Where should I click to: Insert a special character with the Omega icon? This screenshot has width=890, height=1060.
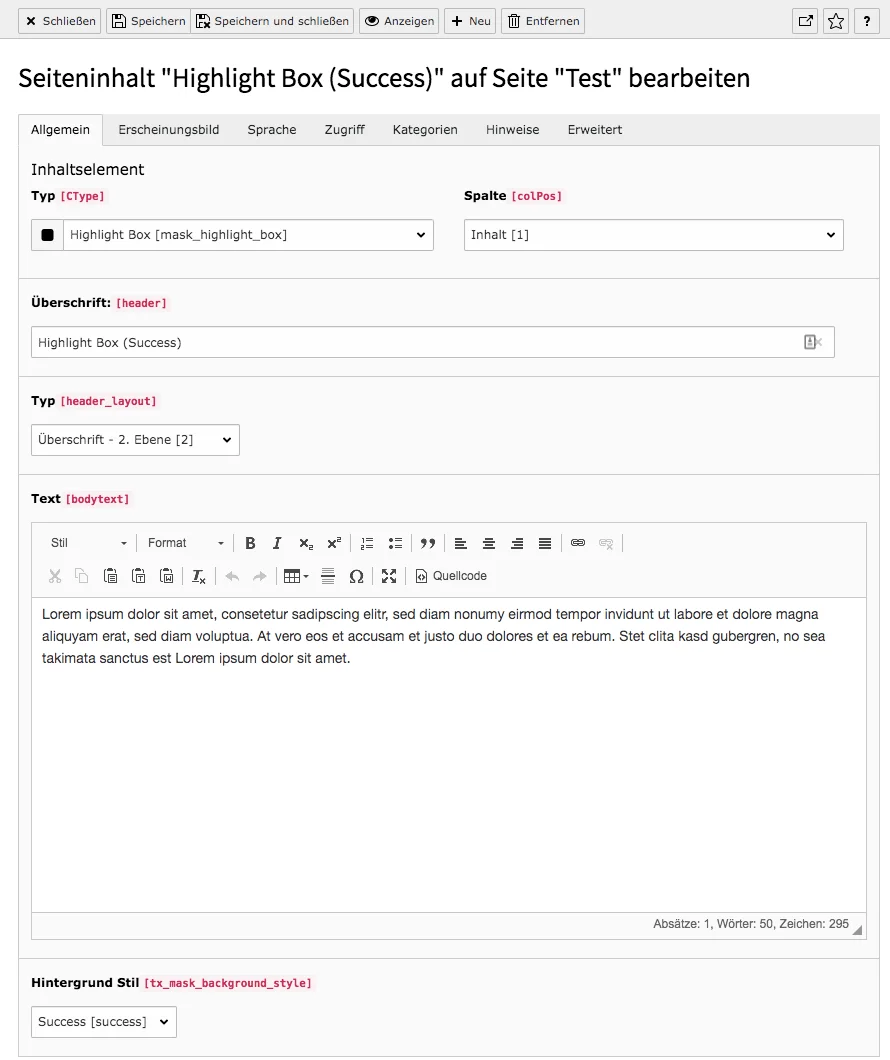356,576
